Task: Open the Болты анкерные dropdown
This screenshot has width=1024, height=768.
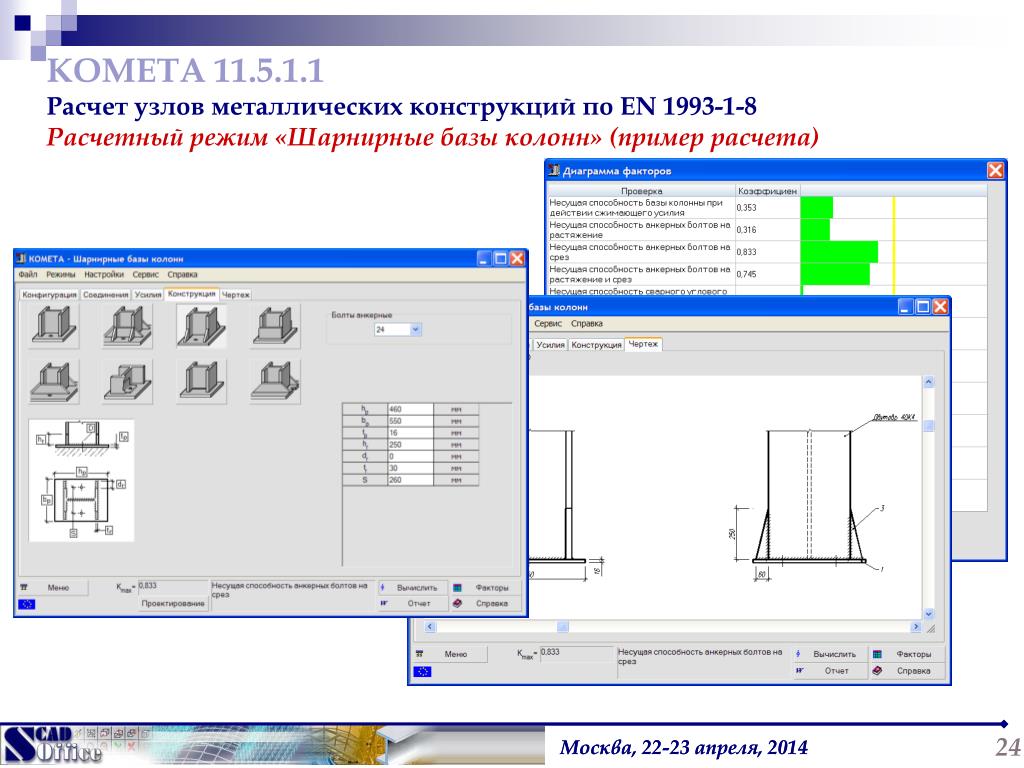Action: tap(415, 330)
